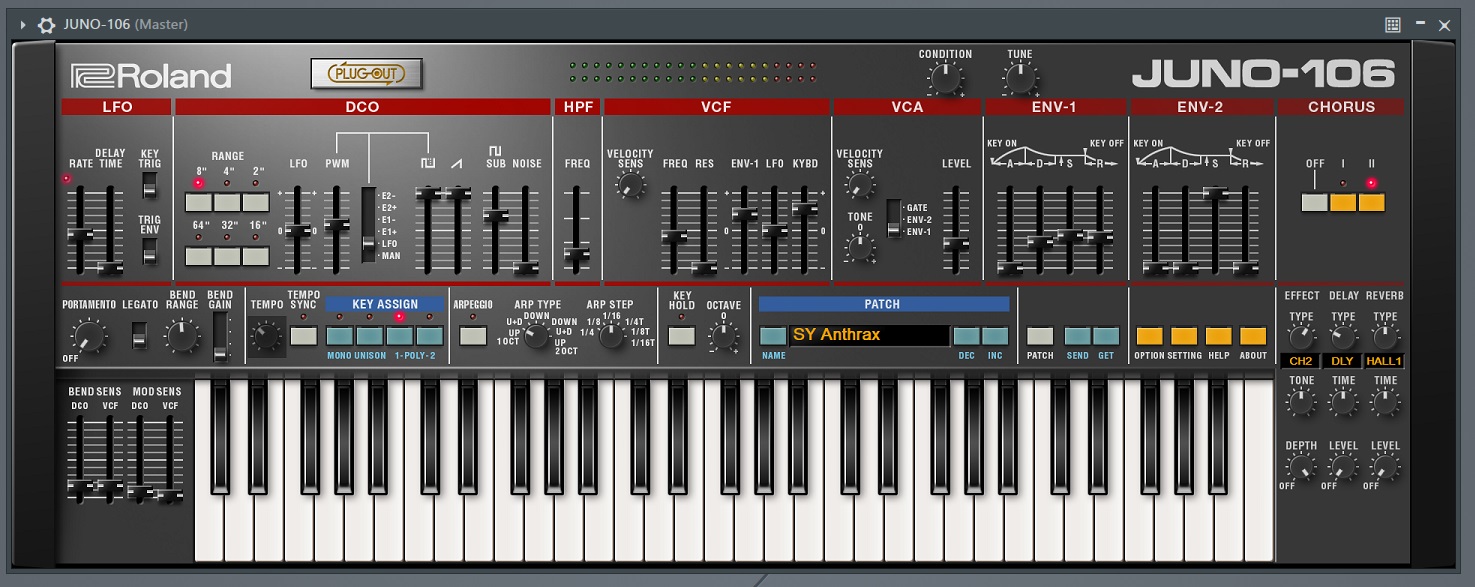Open the OPTION menu button
This screenshot has height=587, width=1475.
(1150, 336)
